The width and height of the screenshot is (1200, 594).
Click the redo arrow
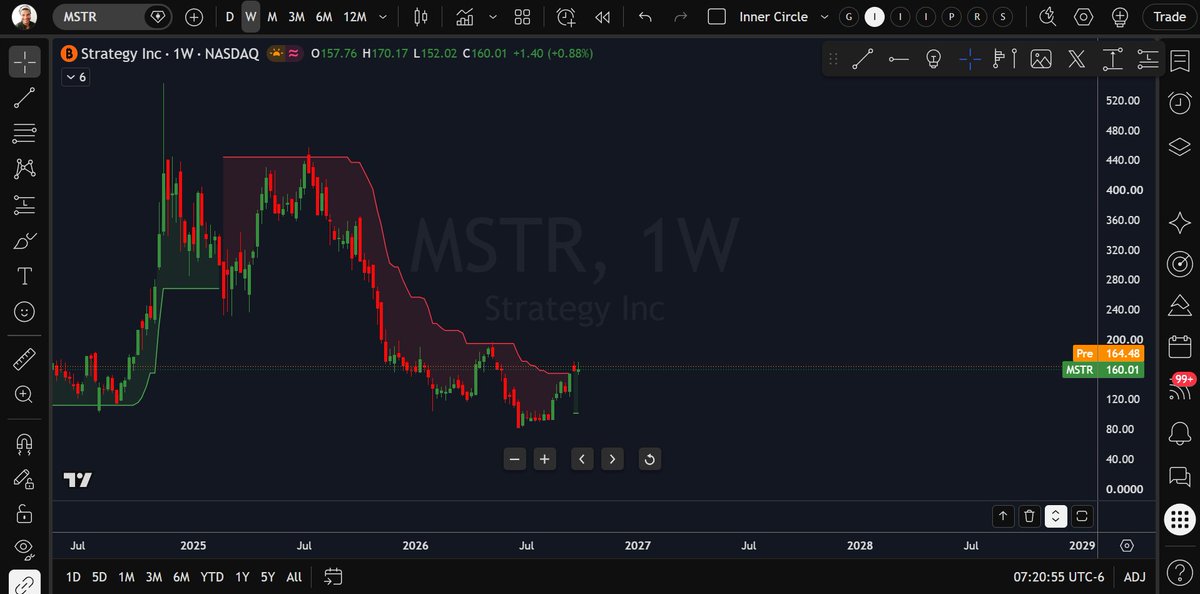pyautogui.click(x=681, y=17)
